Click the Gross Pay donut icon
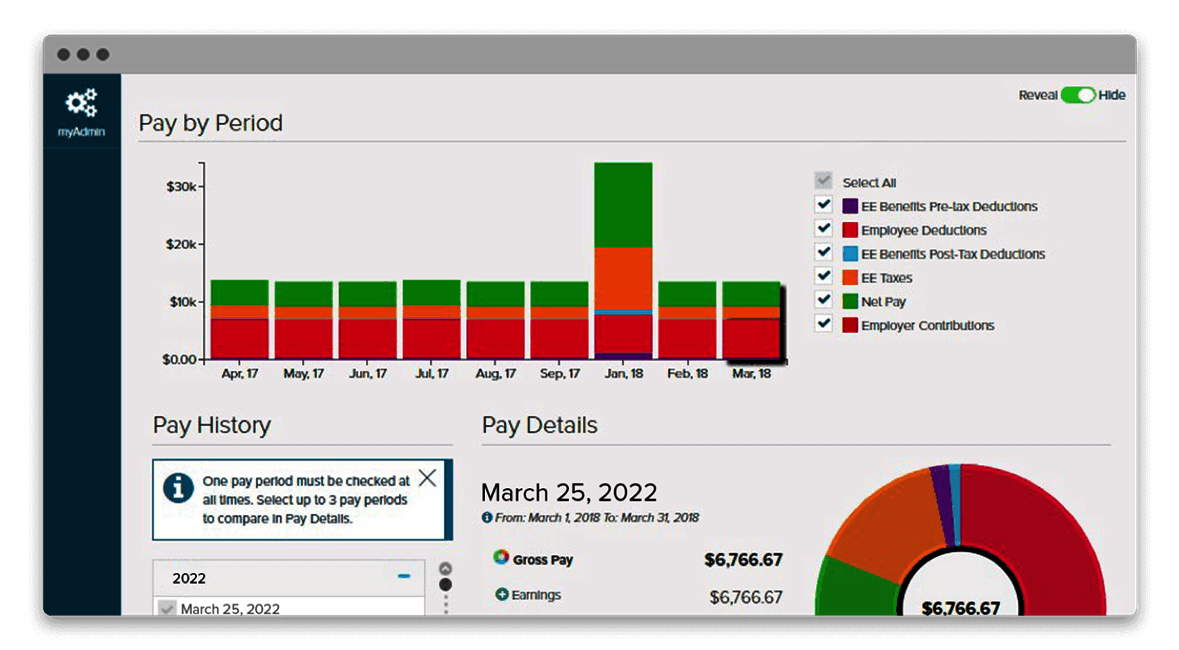 (x=501, y=557)
